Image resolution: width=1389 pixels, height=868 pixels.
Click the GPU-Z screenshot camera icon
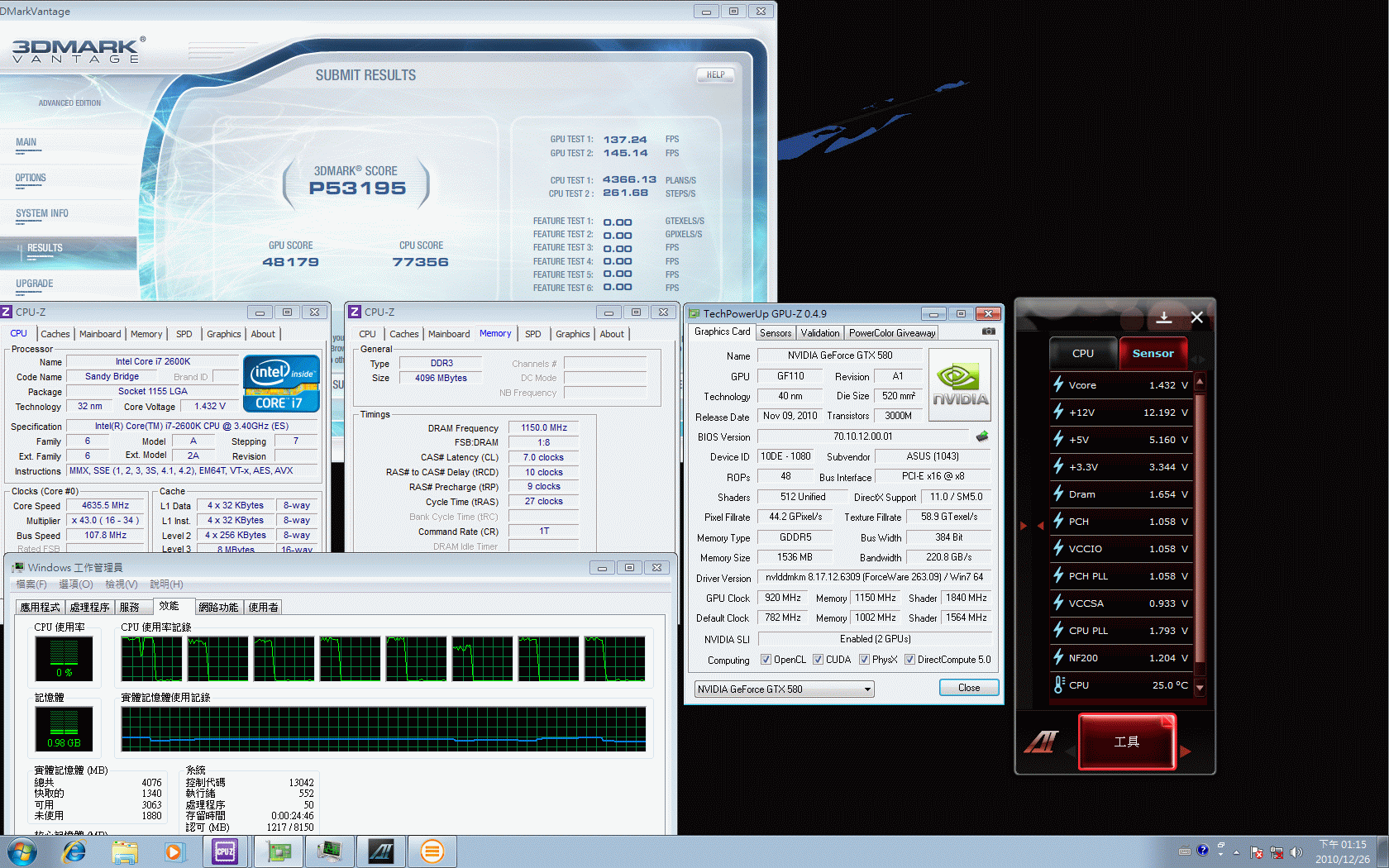click(x=988, y=331)
